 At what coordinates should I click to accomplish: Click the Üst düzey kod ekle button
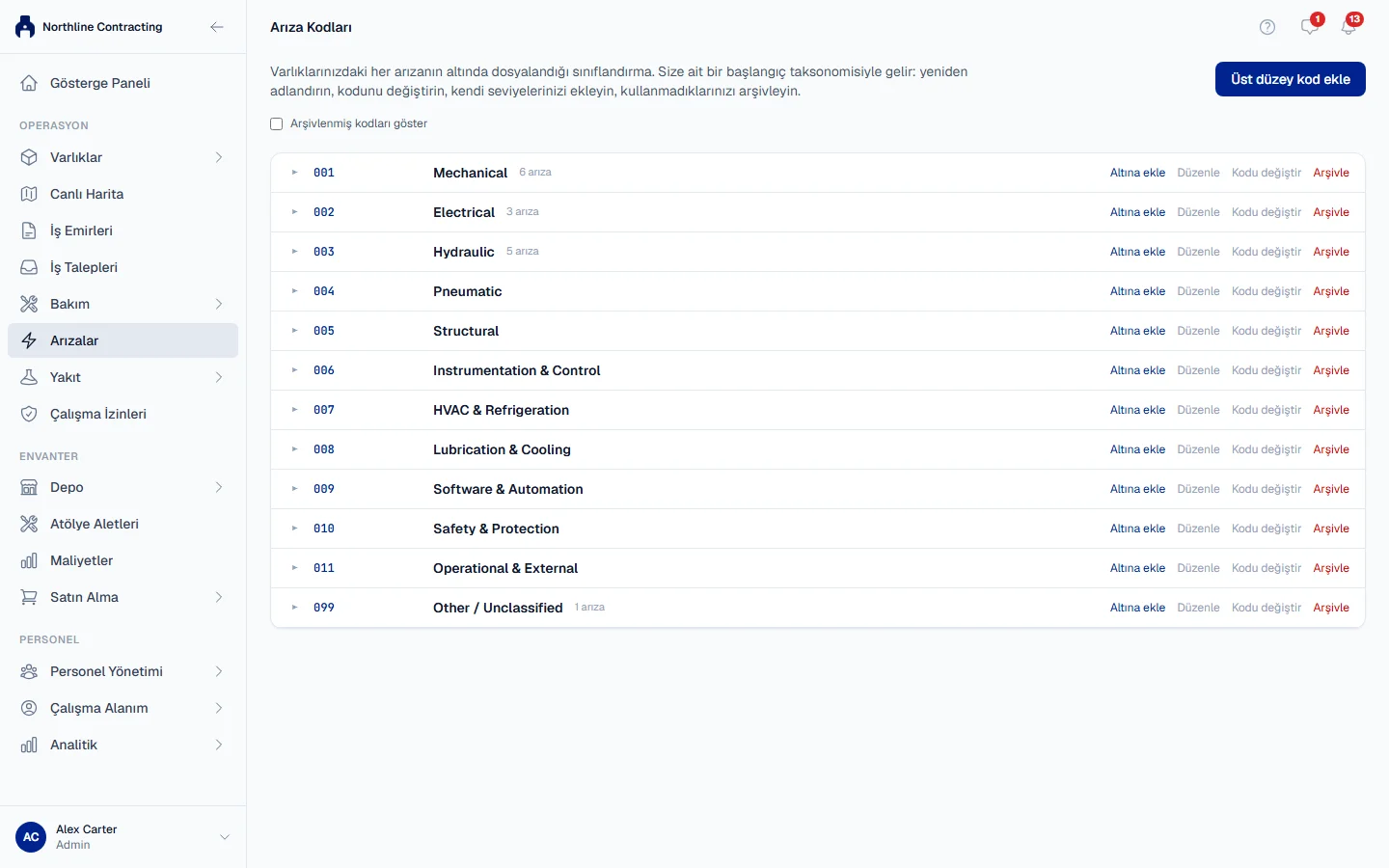1291,79
